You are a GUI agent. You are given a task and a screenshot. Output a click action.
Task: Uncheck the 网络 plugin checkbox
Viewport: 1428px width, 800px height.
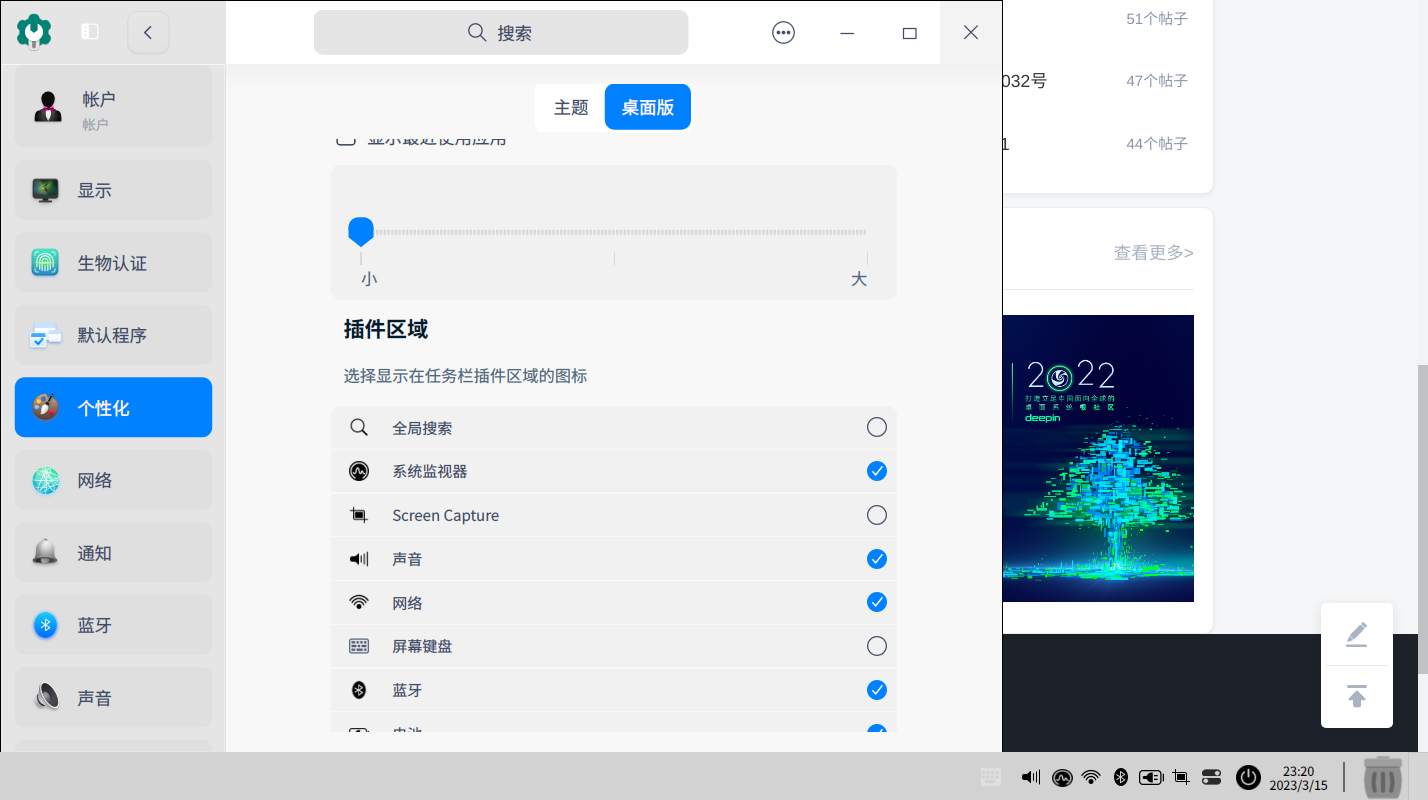pyautogui.click(x=877, y=602)
